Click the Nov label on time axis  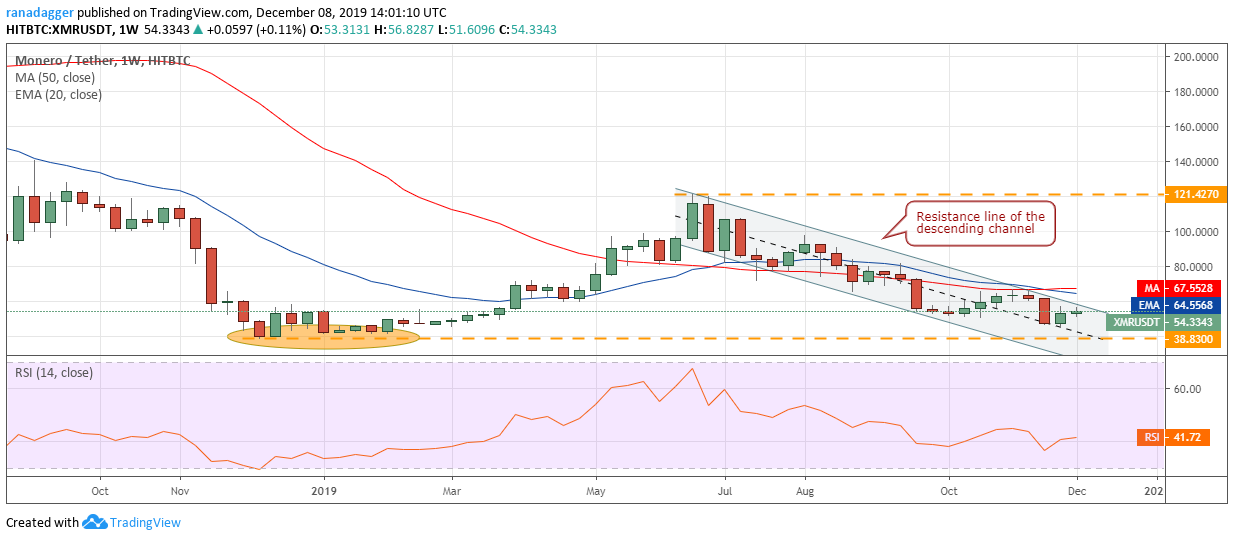pyautogui.click(x=179, y=491)
